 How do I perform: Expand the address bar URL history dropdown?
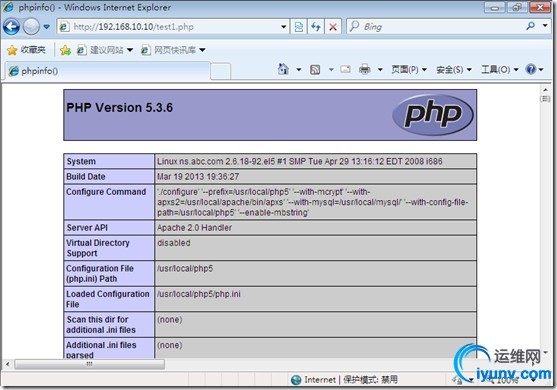click(283, 27)
